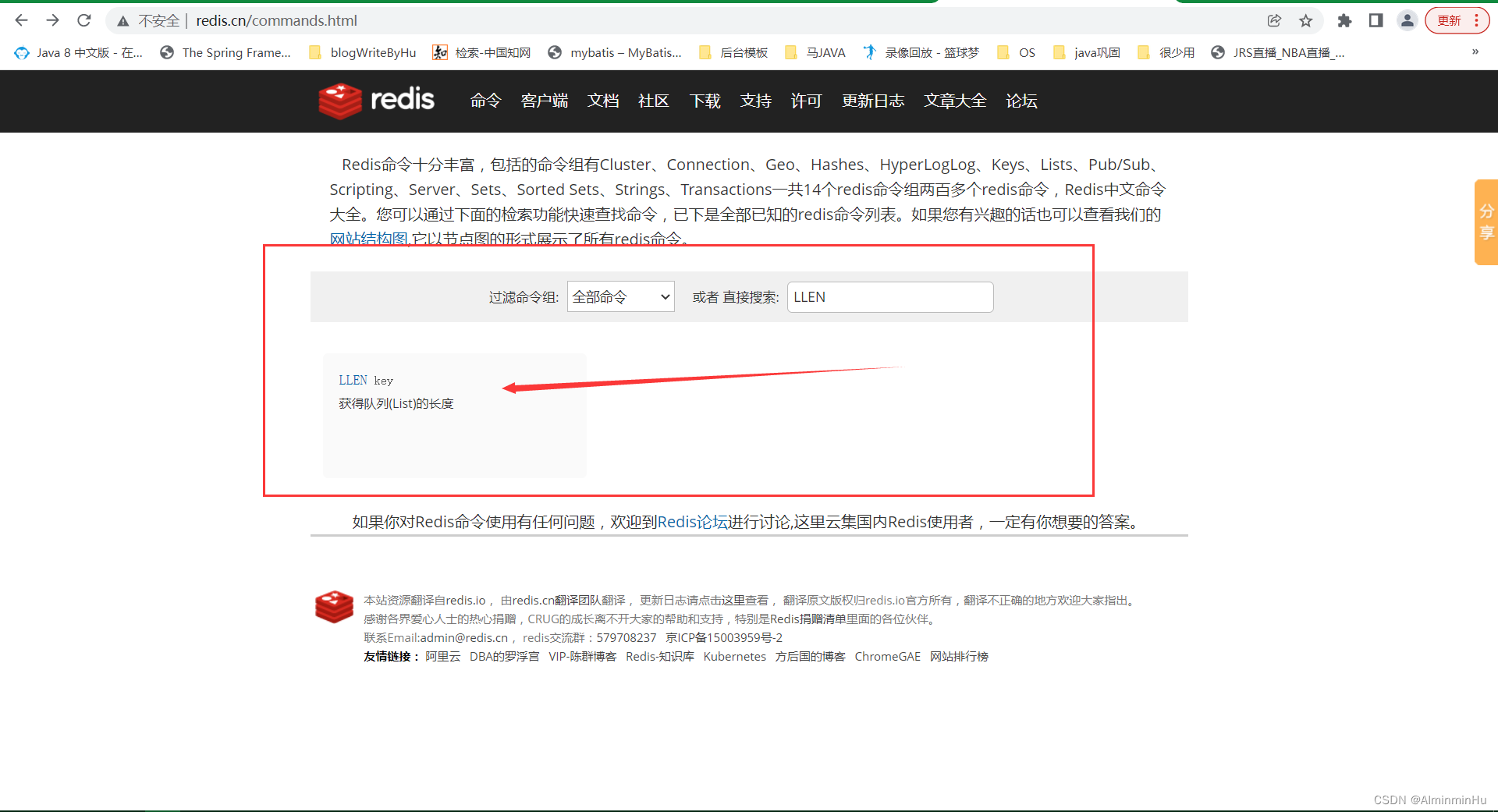Open the 更新日志 nav item

pos(873,101)
